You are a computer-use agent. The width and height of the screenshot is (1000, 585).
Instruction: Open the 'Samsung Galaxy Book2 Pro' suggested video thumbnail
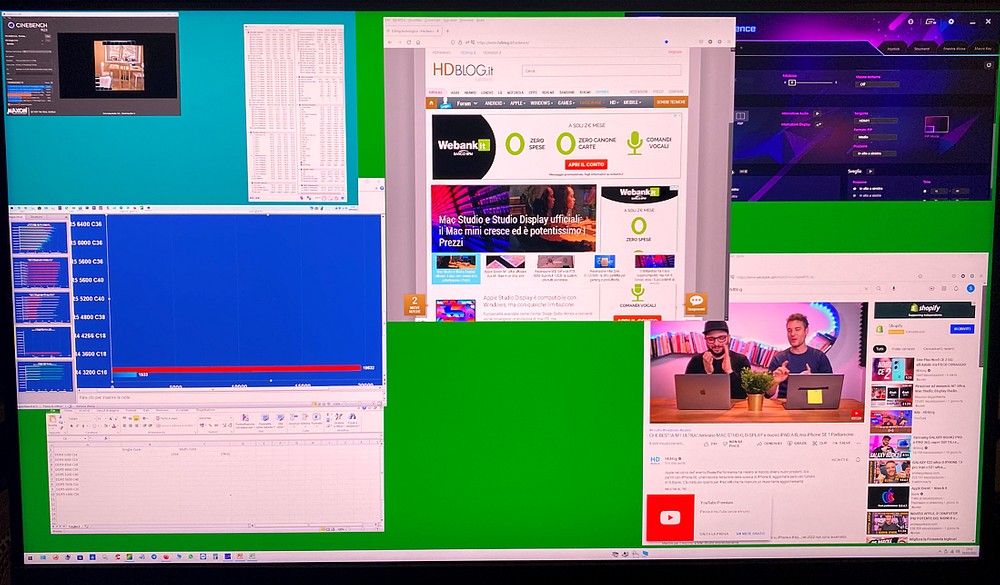891,448
